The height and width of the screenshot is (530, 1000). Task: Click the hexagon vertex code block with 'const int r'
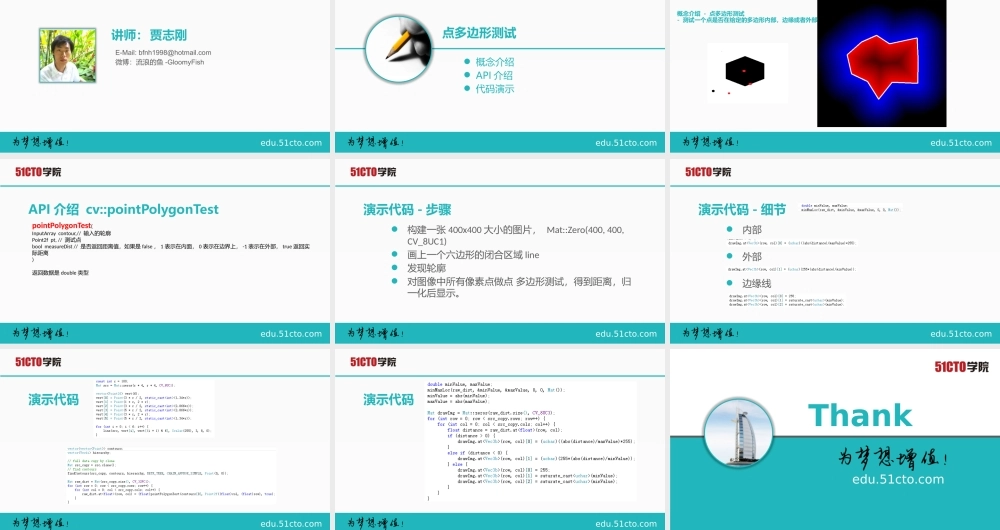(154, 408)
